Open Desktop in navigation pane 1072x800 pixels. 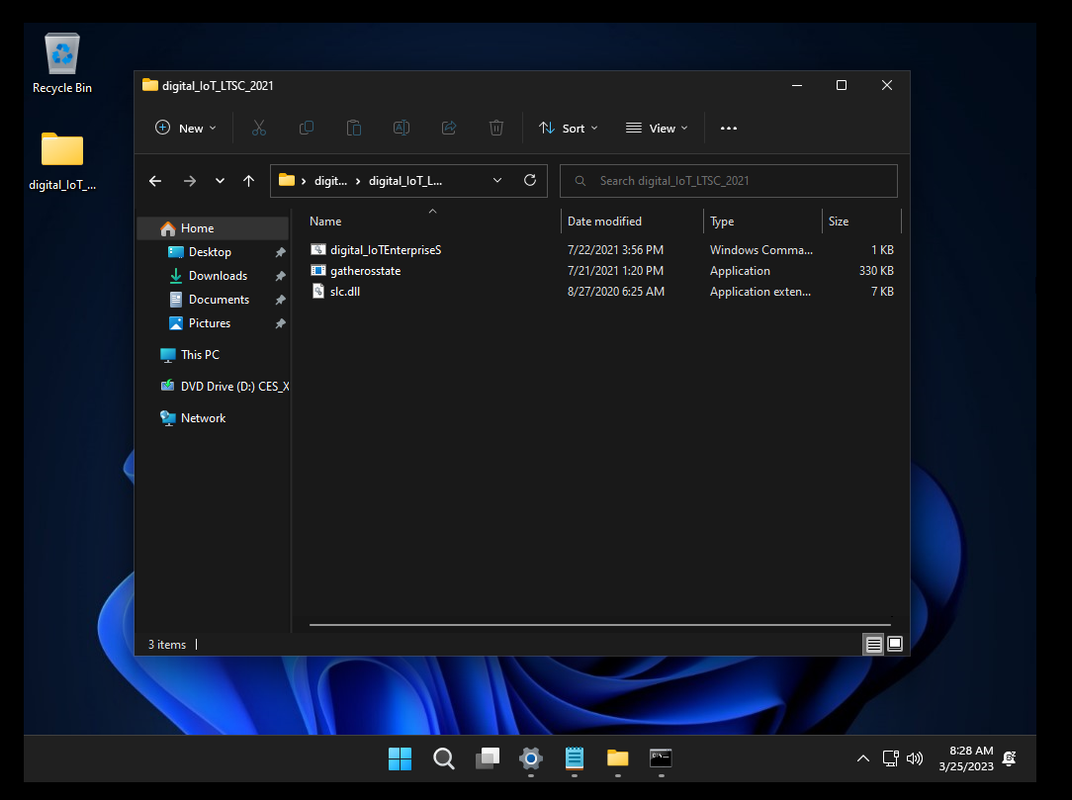210,252
